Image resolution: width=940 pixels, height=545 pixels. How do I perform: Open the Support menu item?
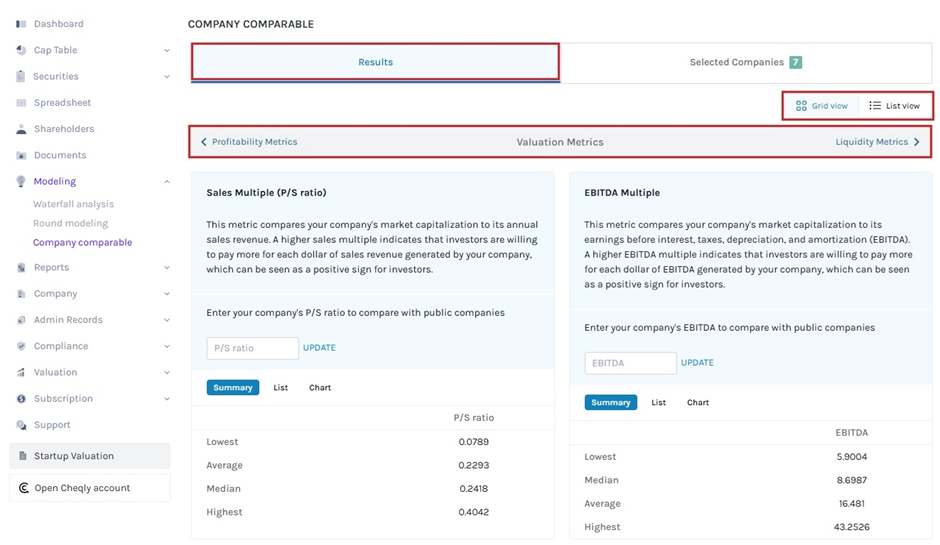tap(52, 425)
